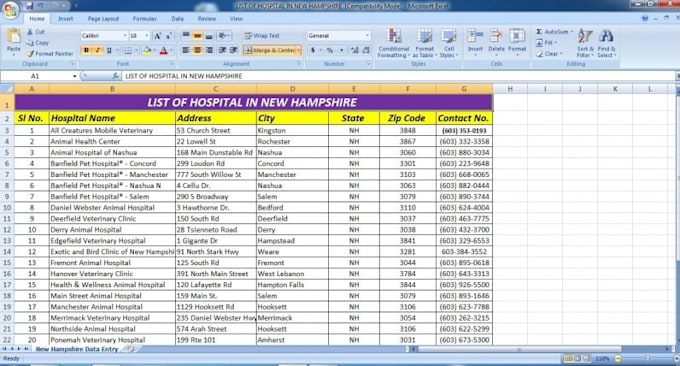Align text to the left
The width and height of the screenshot is (680, 366).
coord(186,50)
